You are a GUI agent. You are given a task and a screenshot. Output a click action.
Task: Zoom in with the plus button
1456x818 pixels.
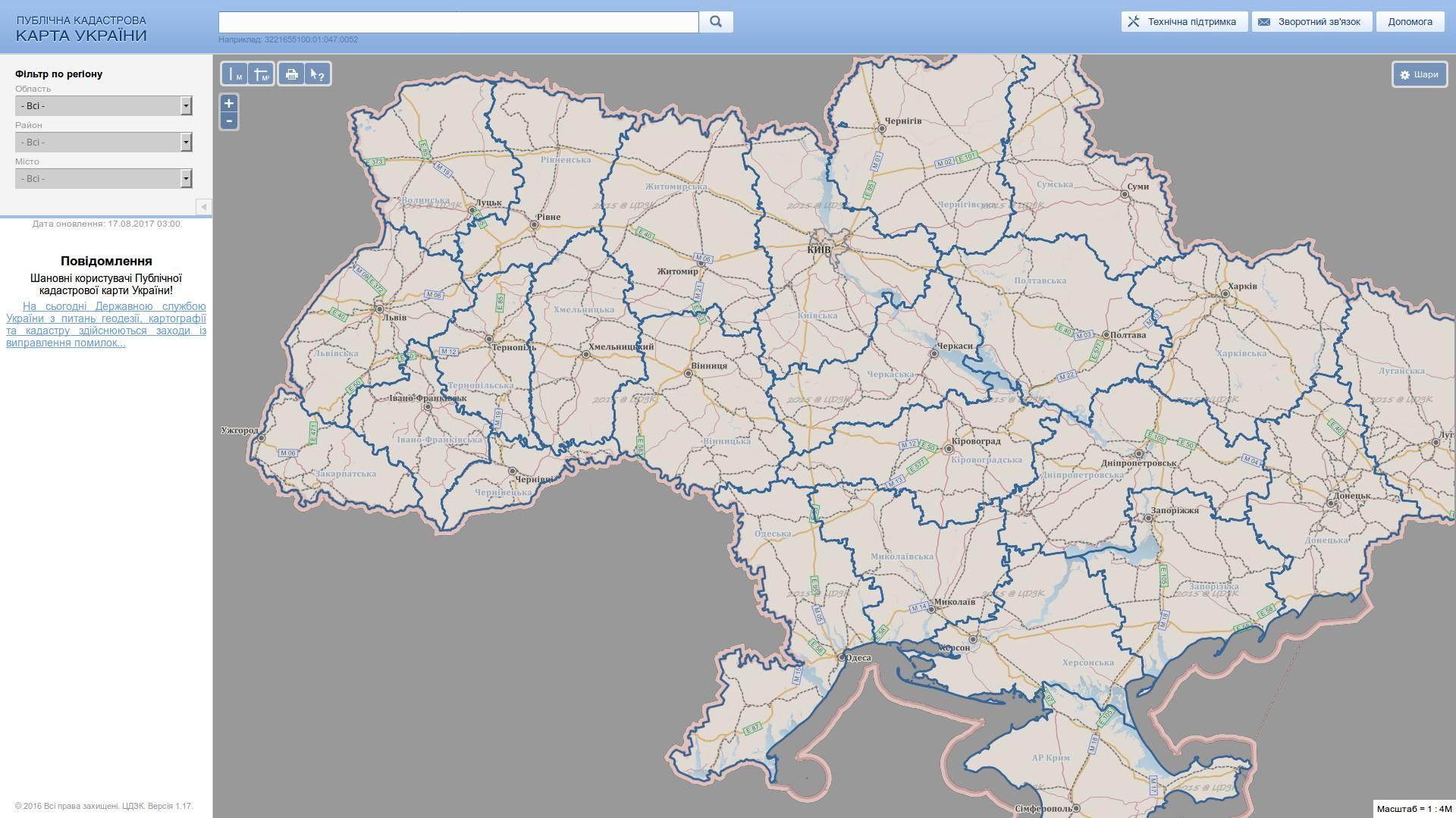click(229, 103)
